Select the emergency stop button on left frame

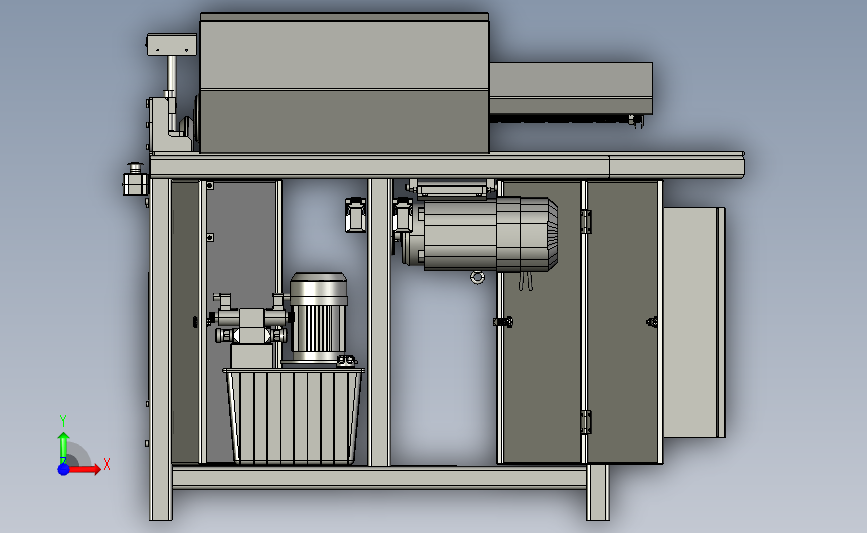[135, 179]
